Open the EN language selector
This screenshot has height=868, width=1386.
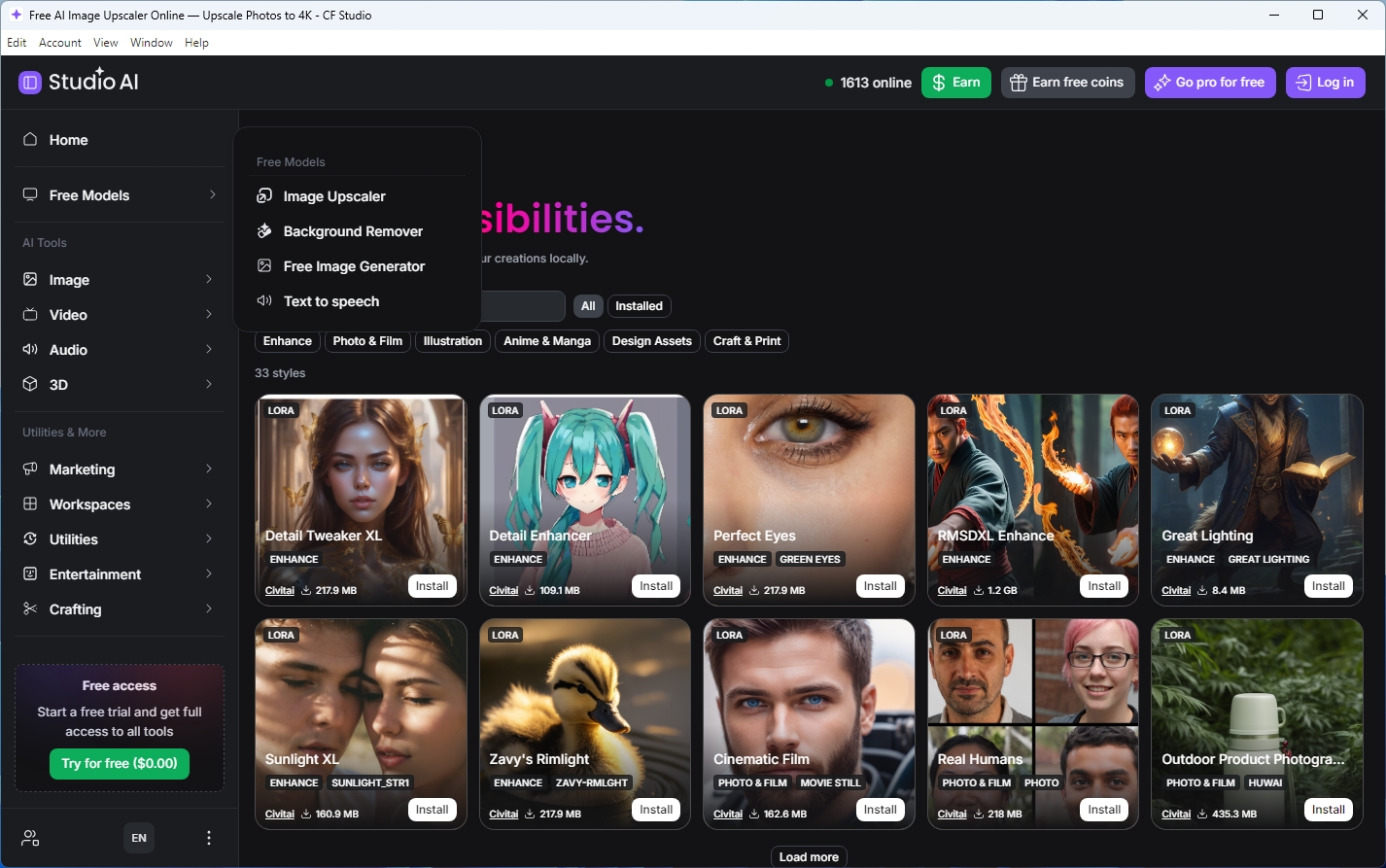point(139,838)
